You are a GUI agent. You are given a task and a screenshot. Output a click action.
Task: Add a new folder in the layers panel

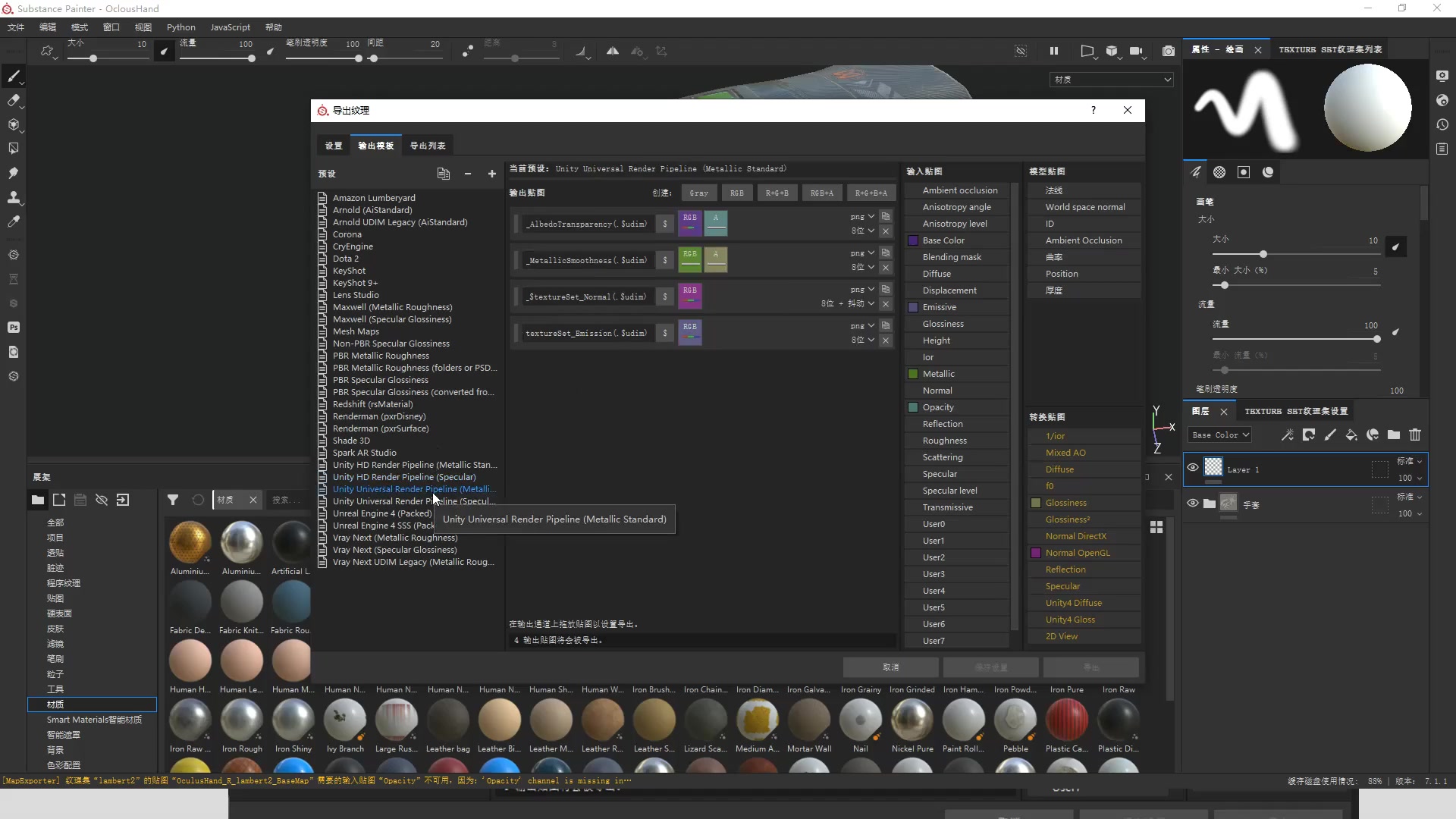coord(1394,435)
